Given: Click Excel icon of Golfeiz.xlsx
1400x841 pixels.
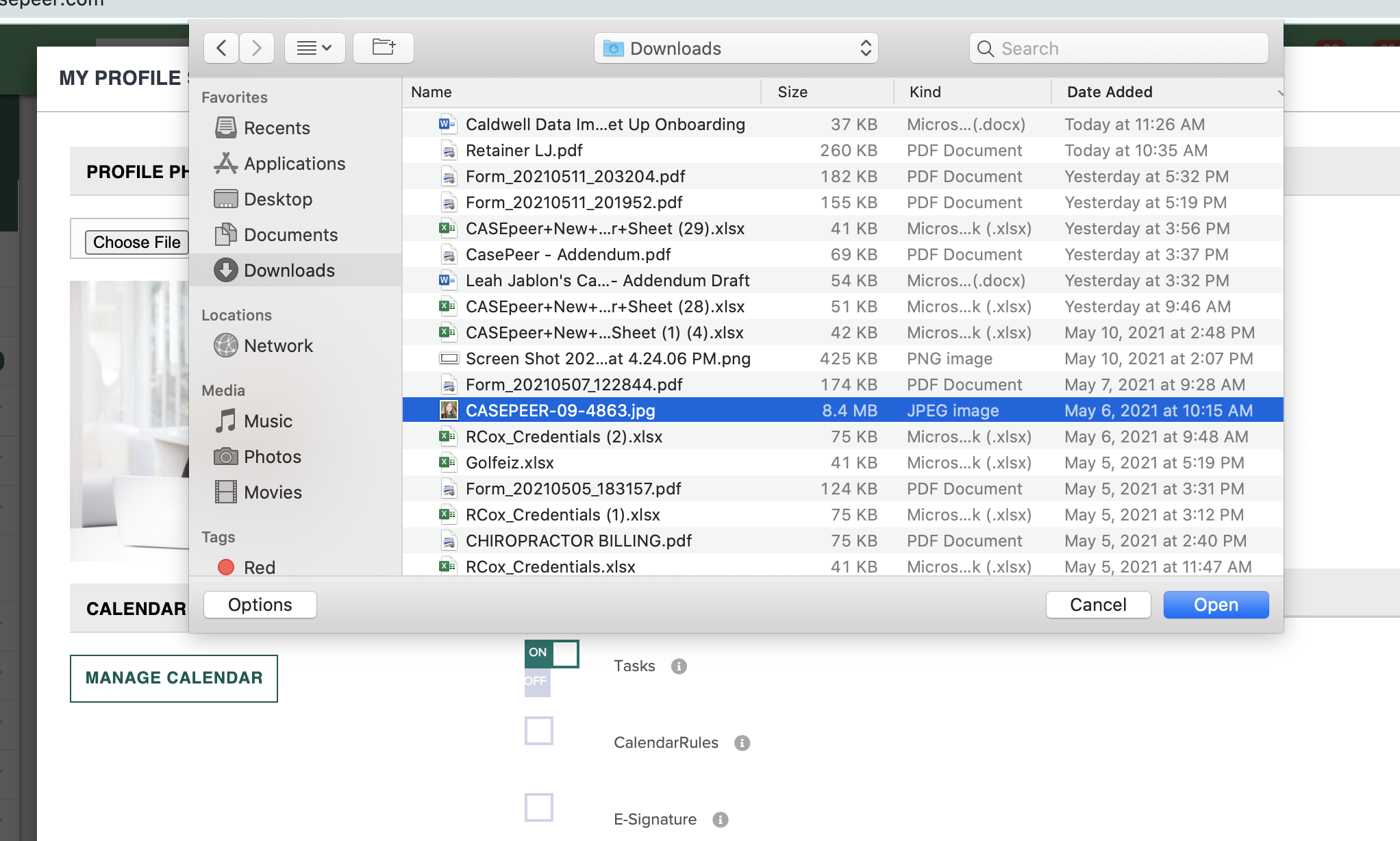Looking at the screenshot, I should [x=447, y=462].
